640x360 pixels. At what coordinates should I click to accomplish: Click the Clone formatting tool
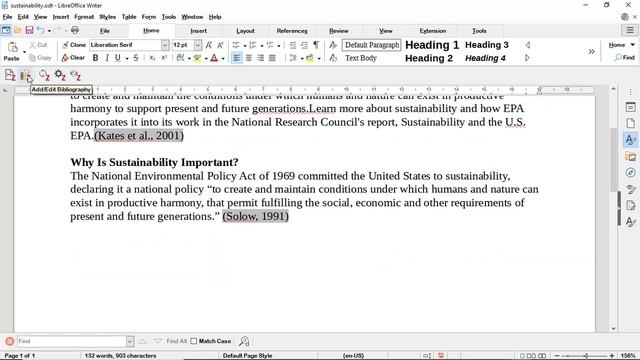click(74, 45)
